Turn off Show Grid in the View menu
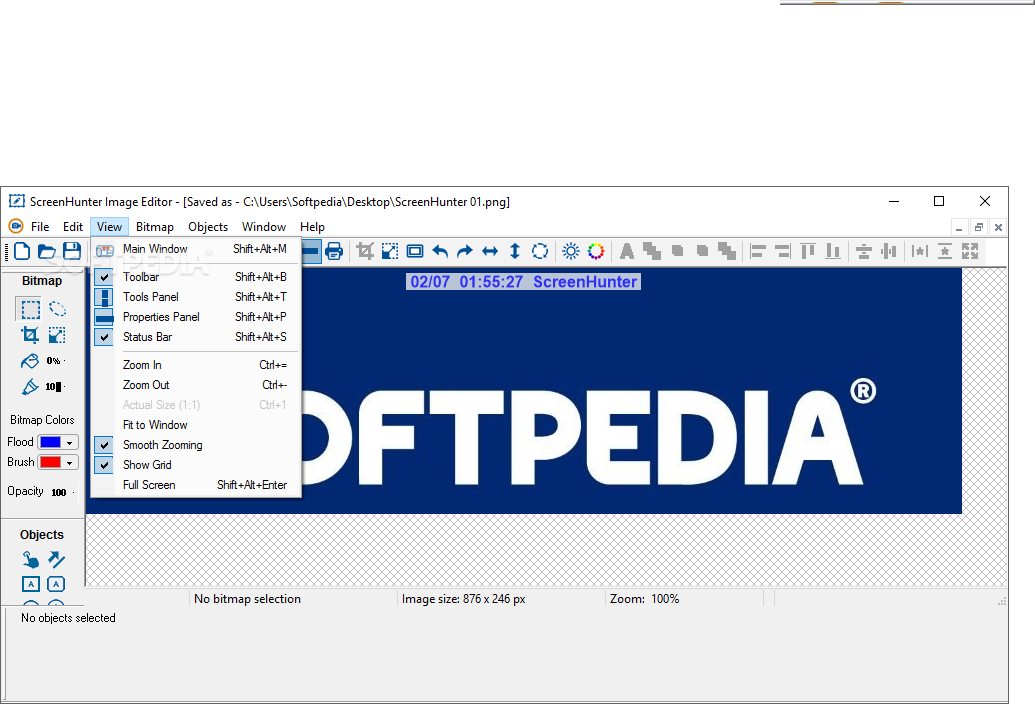This screenshot has height=704, width=1035. (x=196, y=464)
